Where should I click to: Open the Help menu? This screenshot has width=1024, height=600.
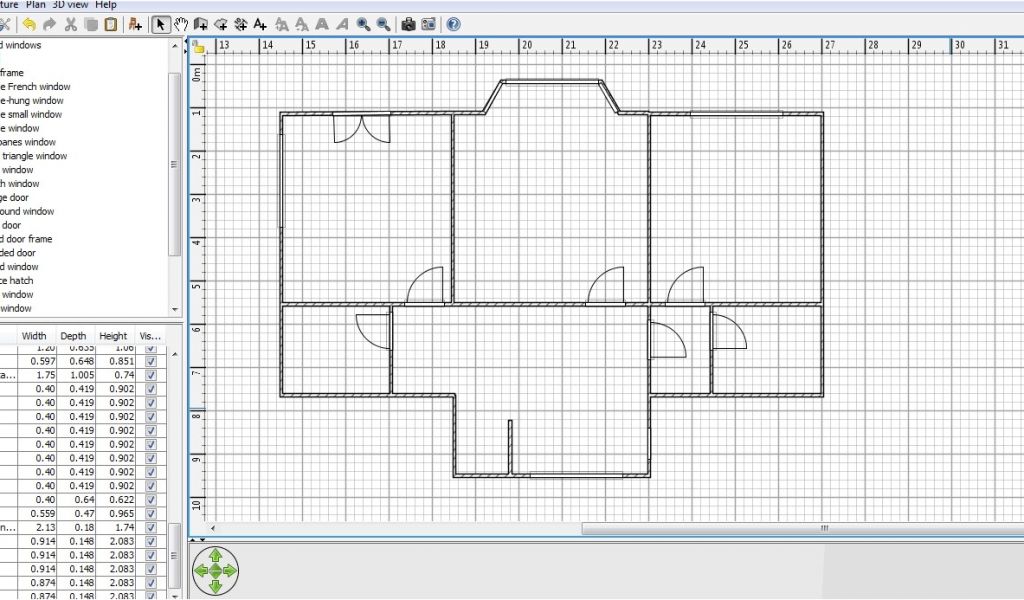[x=106, y=5]
